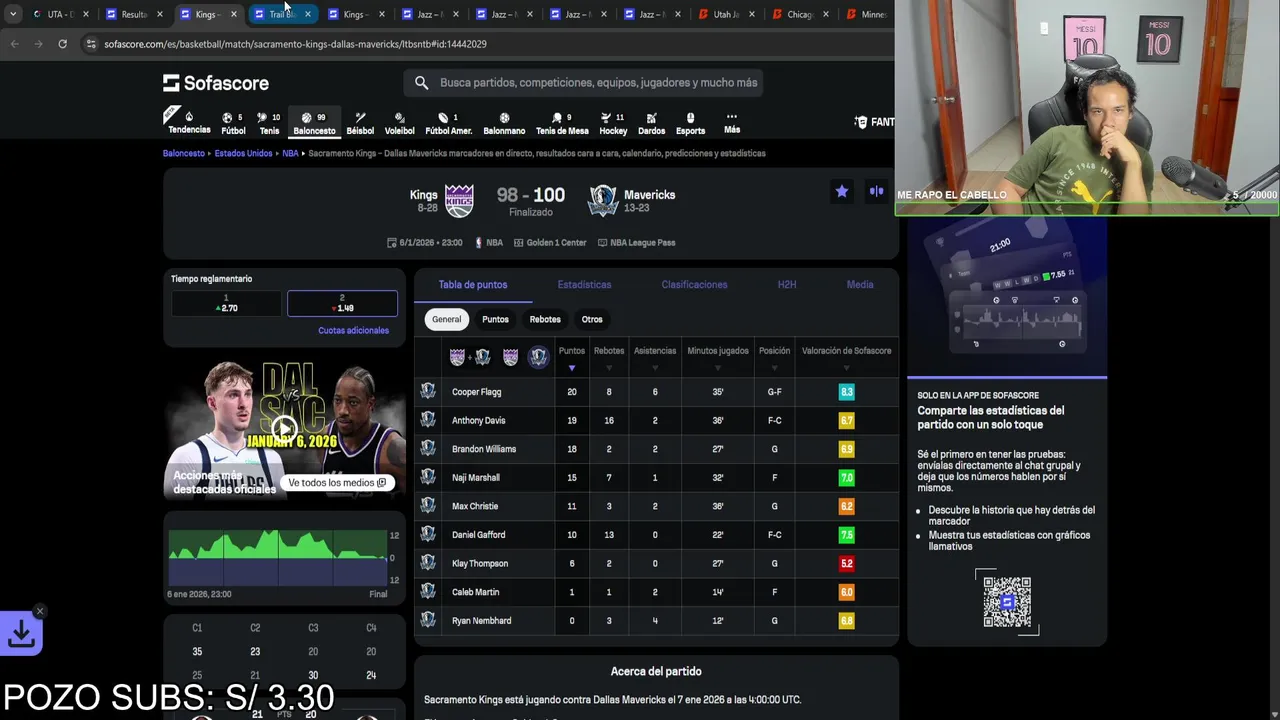Sort table by Posición column
1280x720 pixels.
(774, 358)
